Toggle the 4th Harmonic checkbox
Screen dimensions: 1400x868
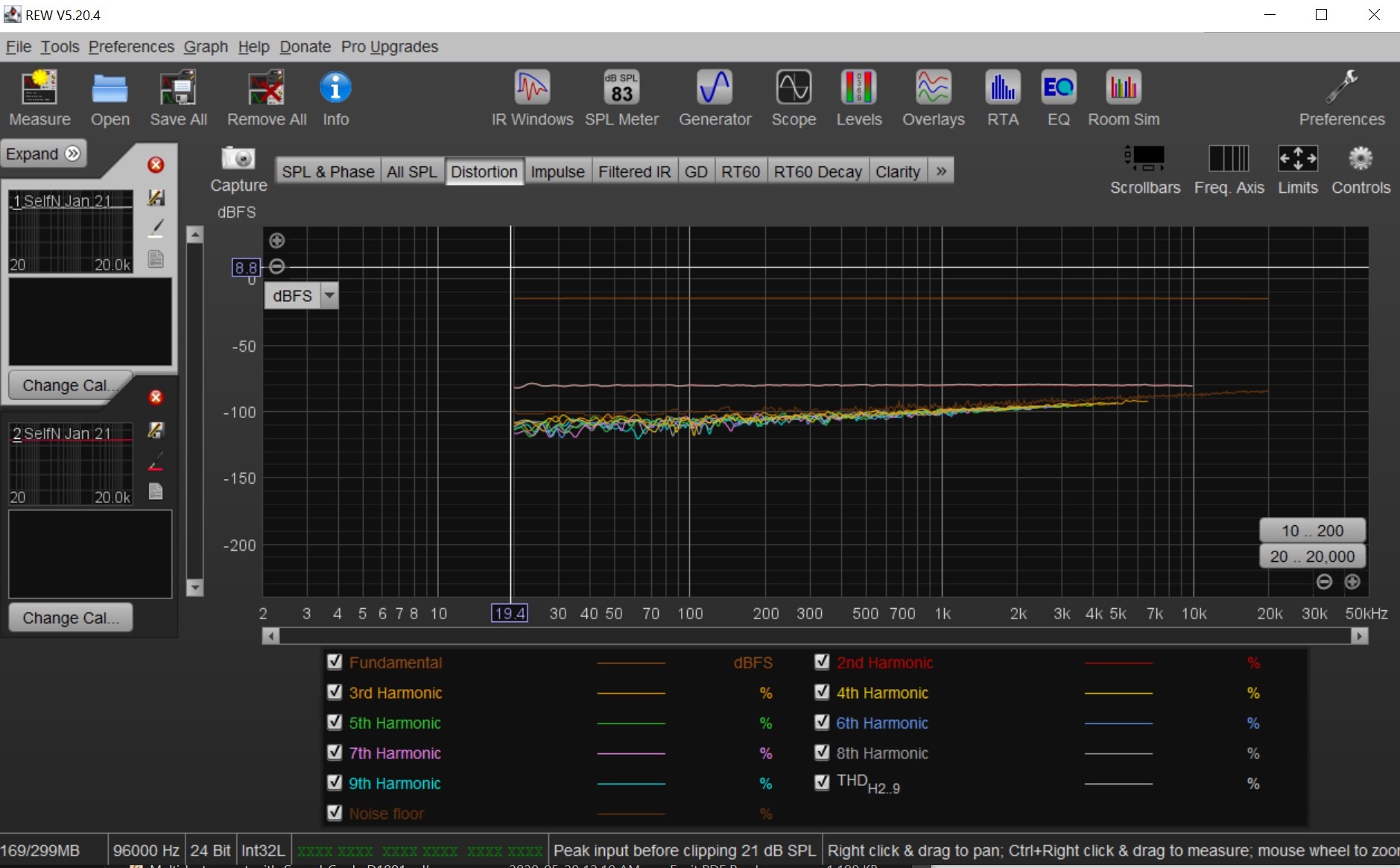[x=822, y=692]
